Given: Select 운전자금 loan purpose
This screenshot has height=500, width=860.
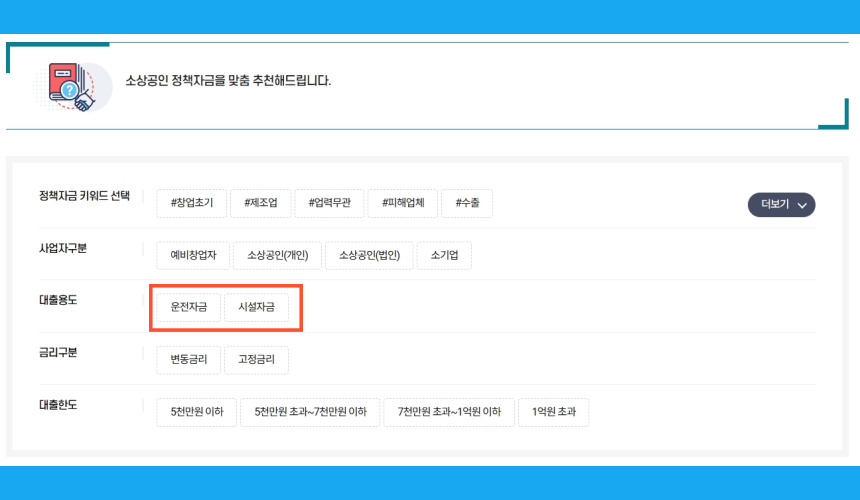Looking at the screenshot, I should coord(189,307).
